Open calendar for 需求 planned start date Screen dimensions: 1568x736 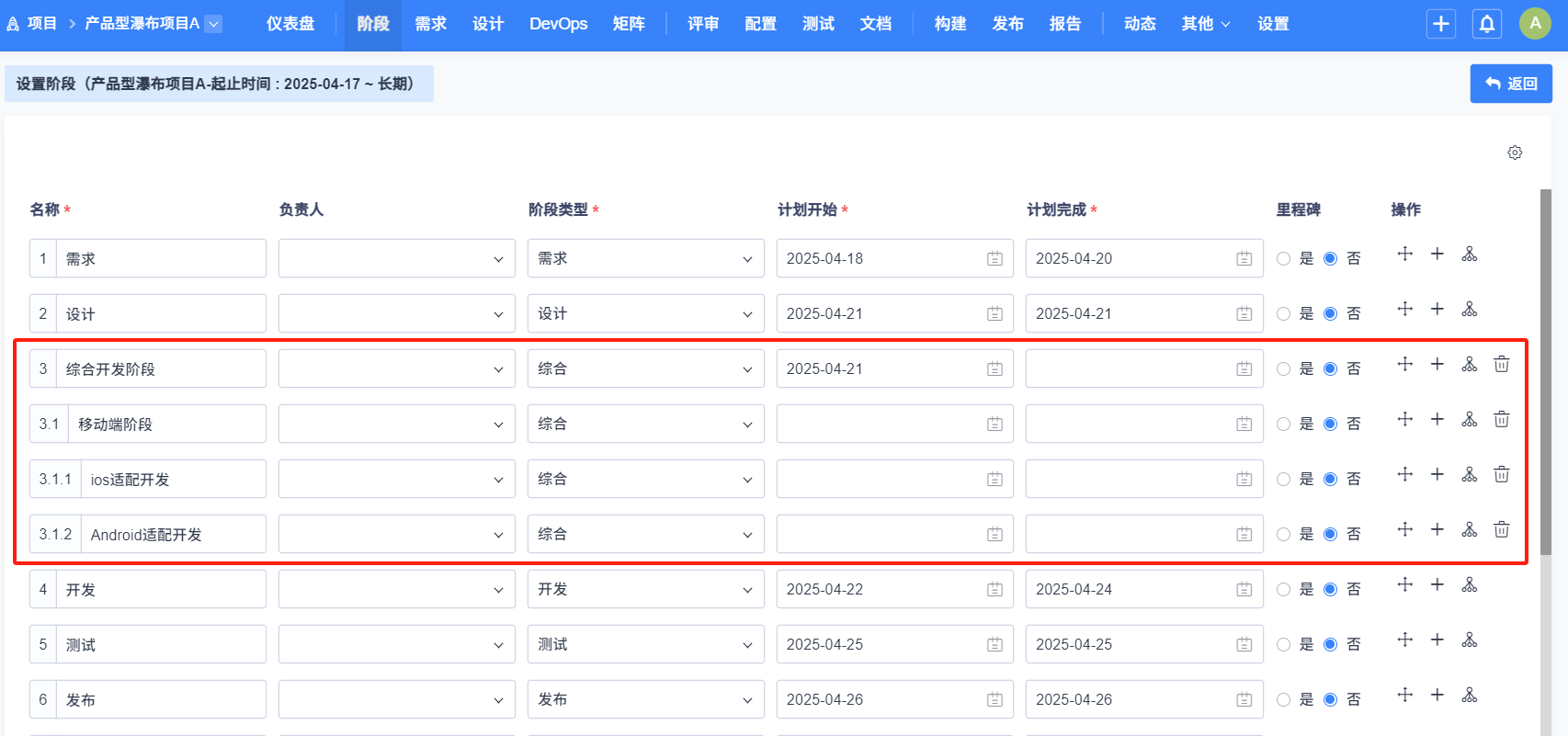pos(994,259)
